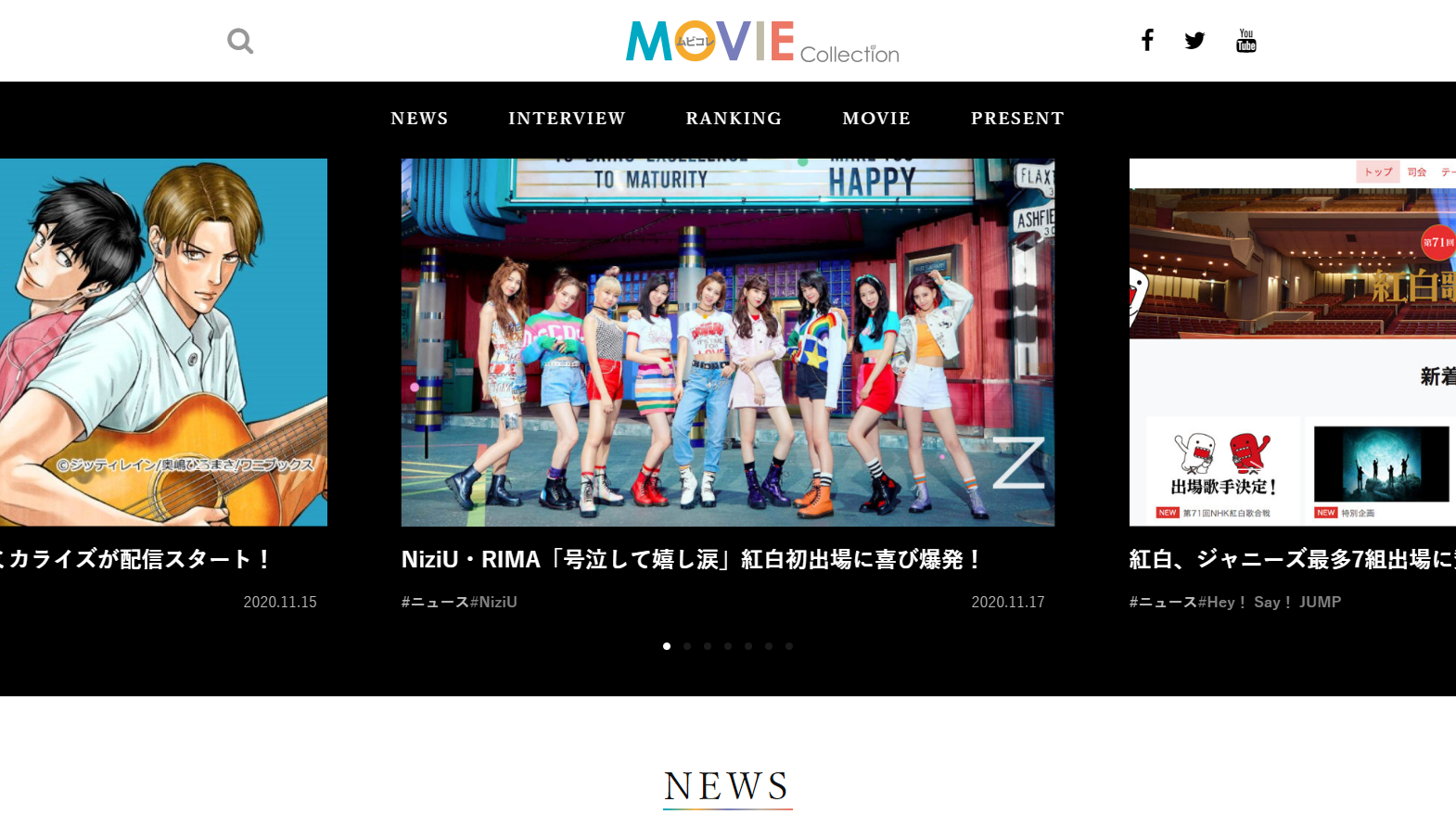
Task: Read NiziU・RIMA 紅白初出場 headline
Action: 693,559
